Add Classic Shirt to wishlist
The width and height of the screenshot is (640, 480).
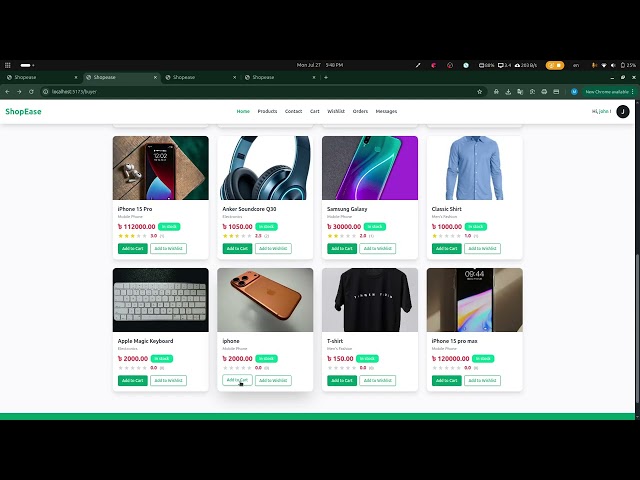click(482, 248)
